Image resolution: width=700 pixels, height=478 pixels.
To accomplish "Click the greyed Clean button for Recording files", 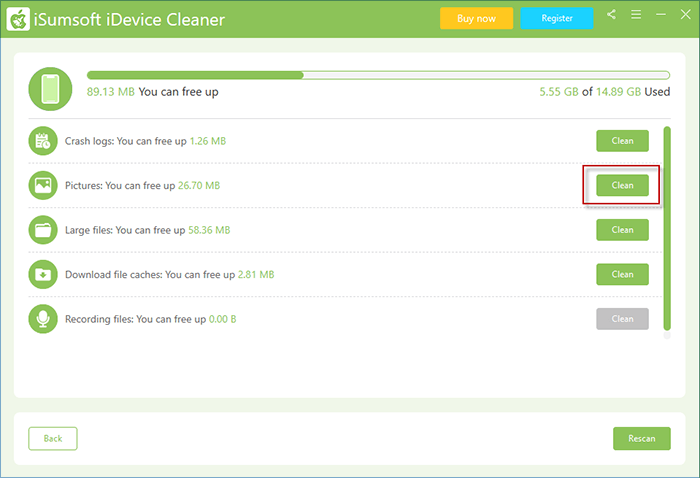I will (622, 319).
